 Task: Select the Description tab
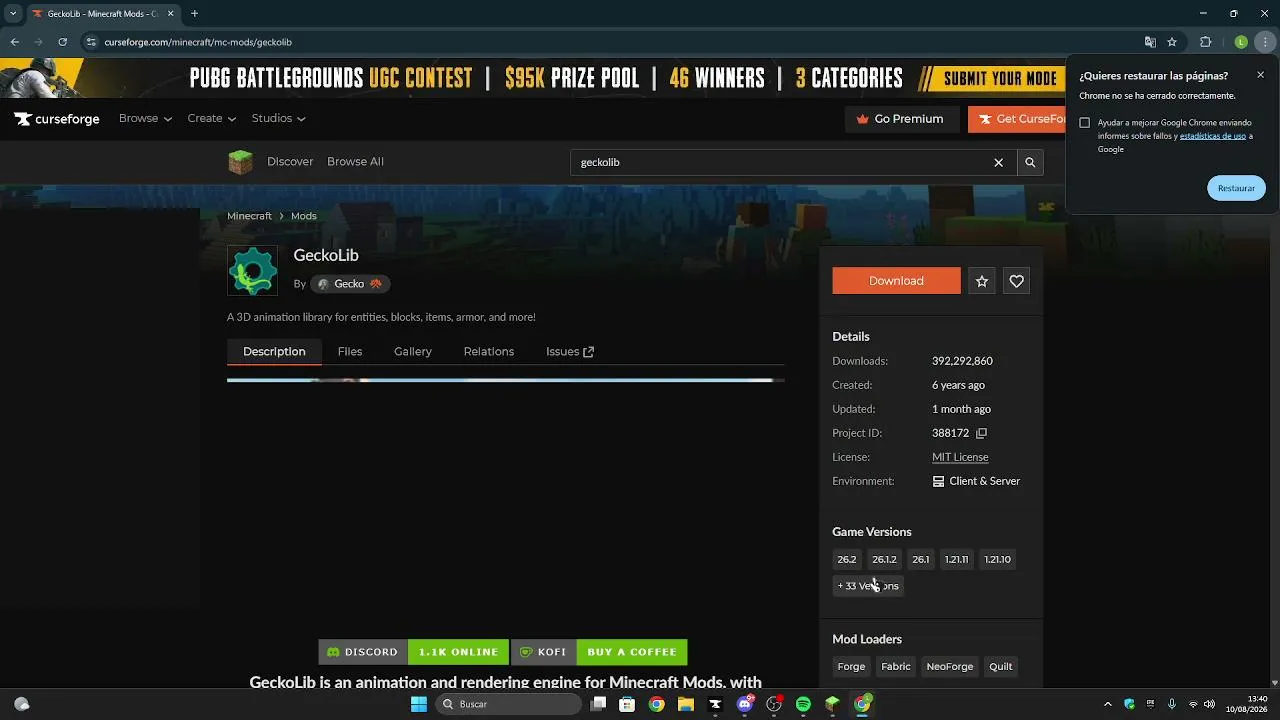point(274,352)
